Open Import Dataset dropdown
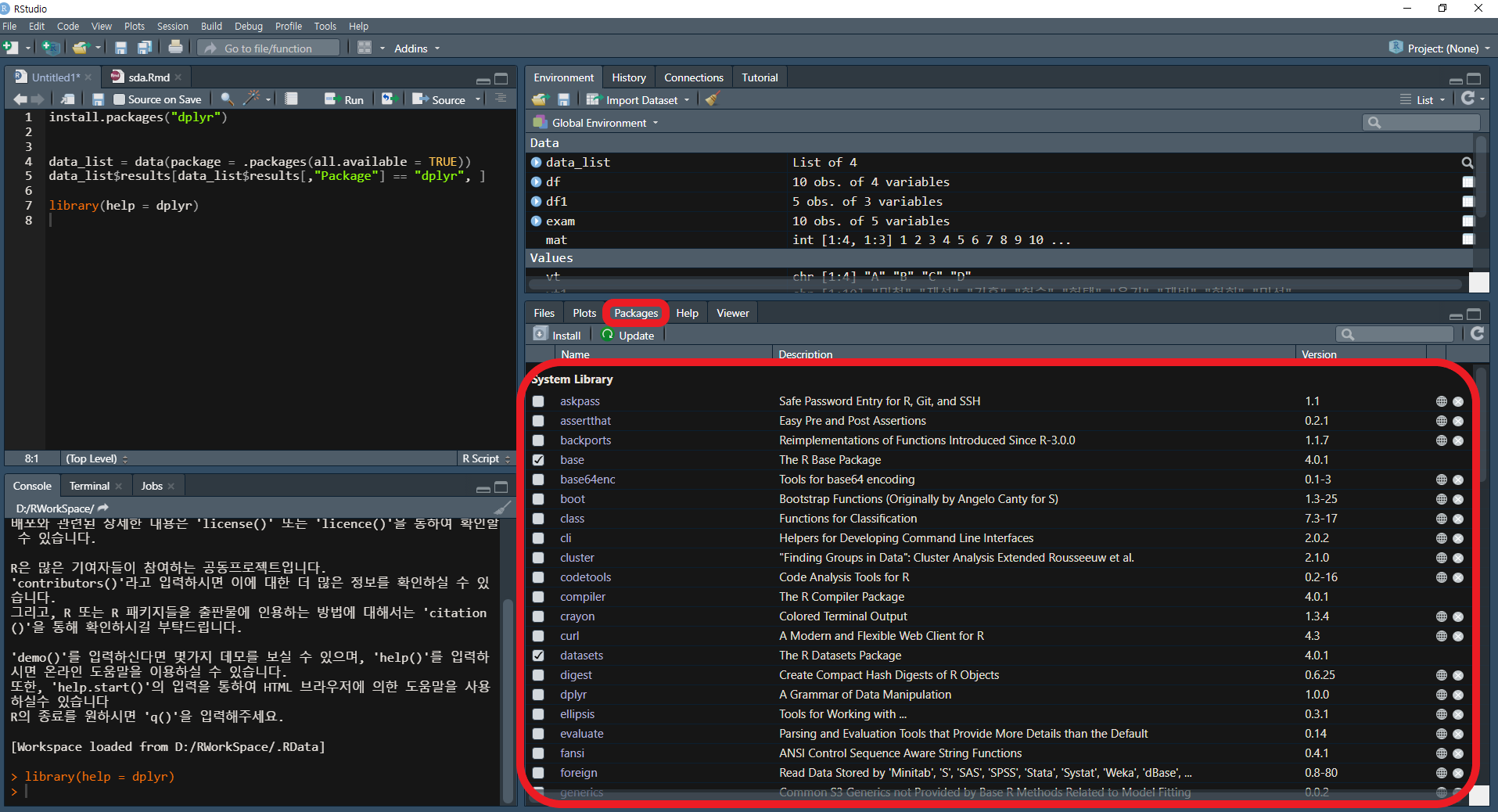This screenshot has width=1498, height=812. click(x=638, y=100)
